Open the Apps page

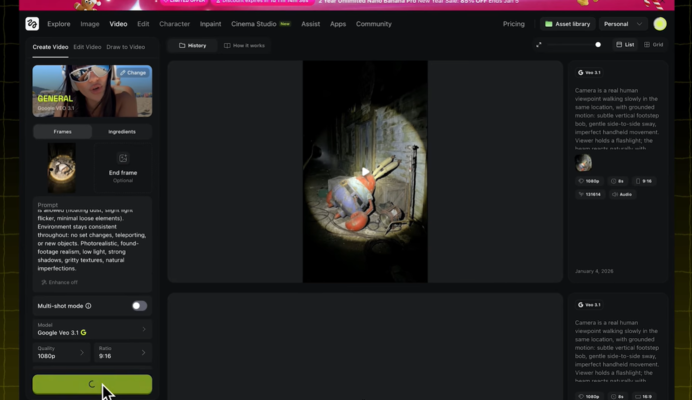pos(338,24)
